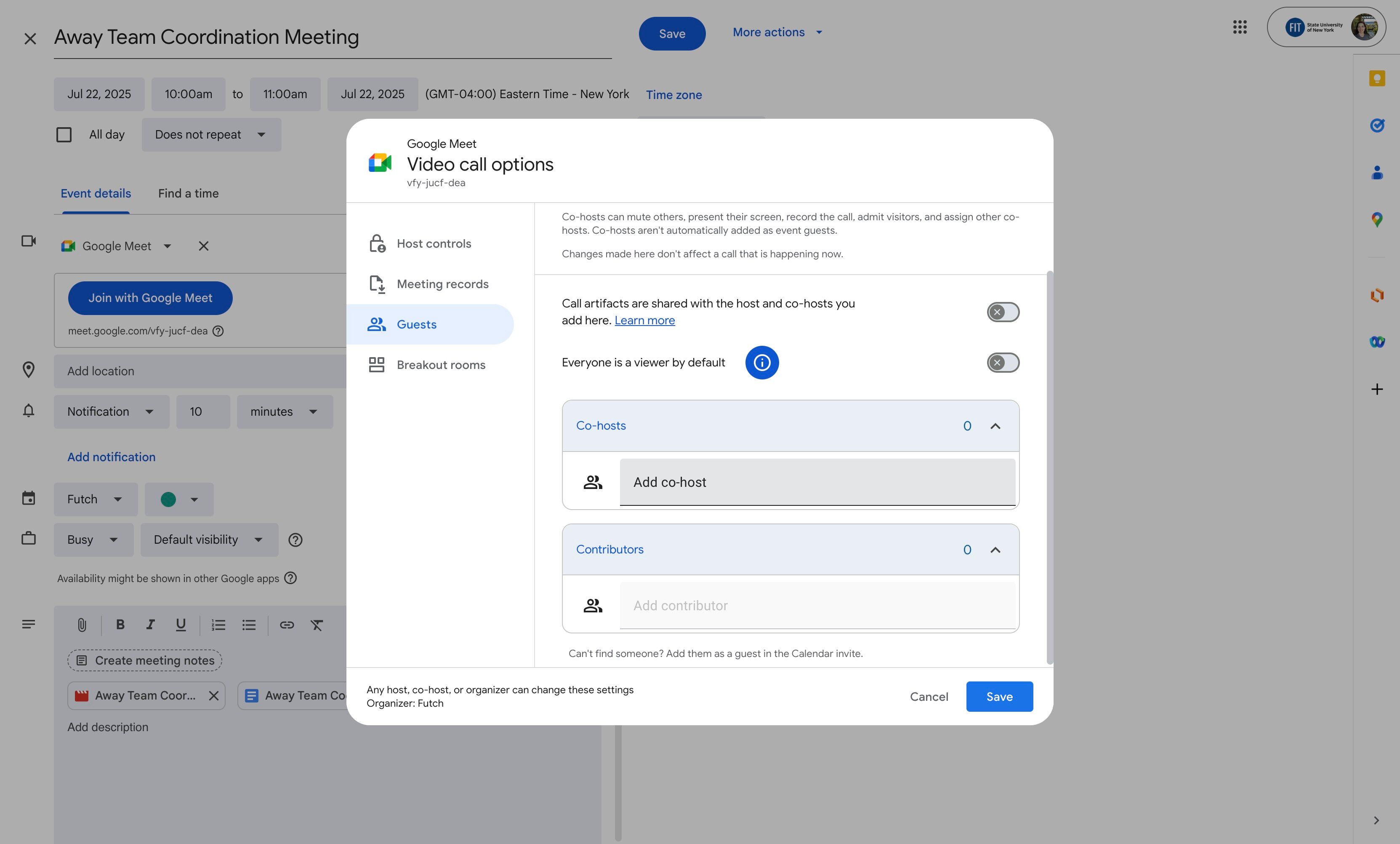Screen dimensions: 1400x844
Task: Open the event color picker
Action: click(179, 499)
